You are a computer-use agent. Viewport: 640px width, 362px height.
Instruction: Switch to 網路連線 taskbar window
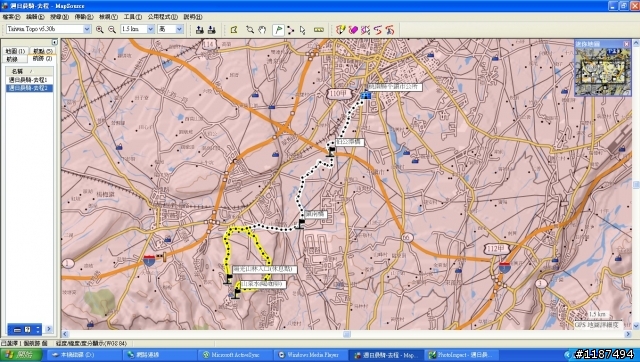[x=159, y=355]
